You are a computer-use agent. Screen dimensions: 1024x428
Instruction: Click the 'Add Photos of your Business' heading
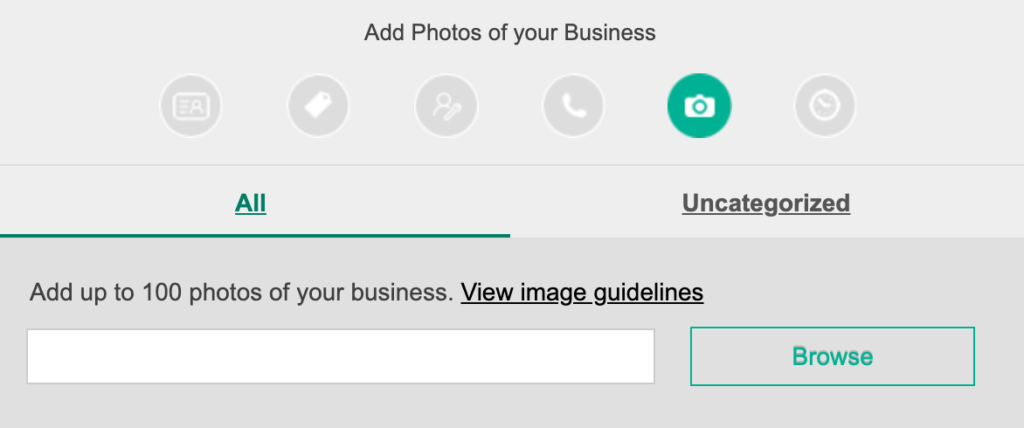pos(510,33)
